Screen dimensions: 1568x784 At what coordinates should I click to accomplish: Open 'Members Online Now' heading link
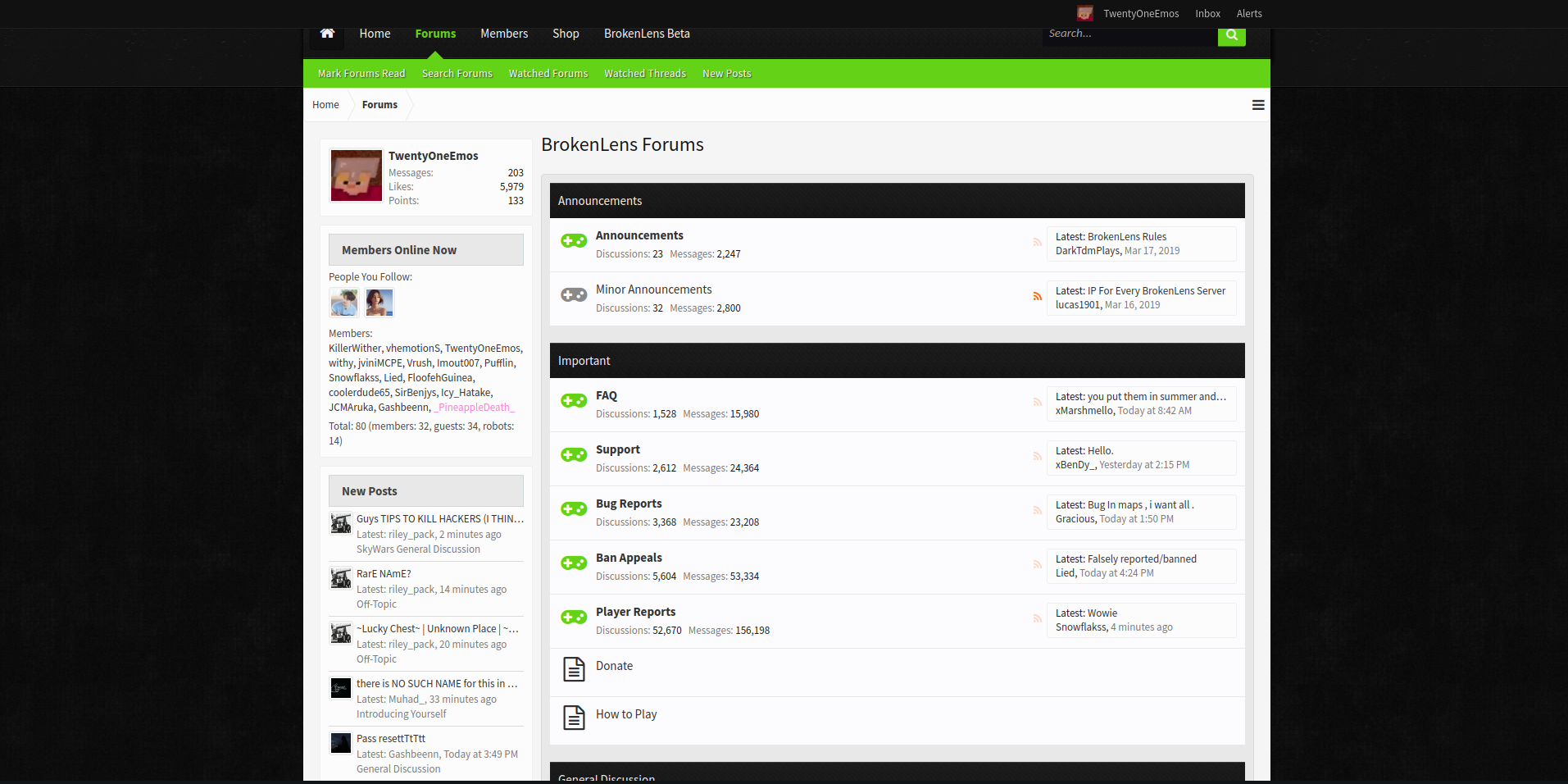tap(399, 250)
